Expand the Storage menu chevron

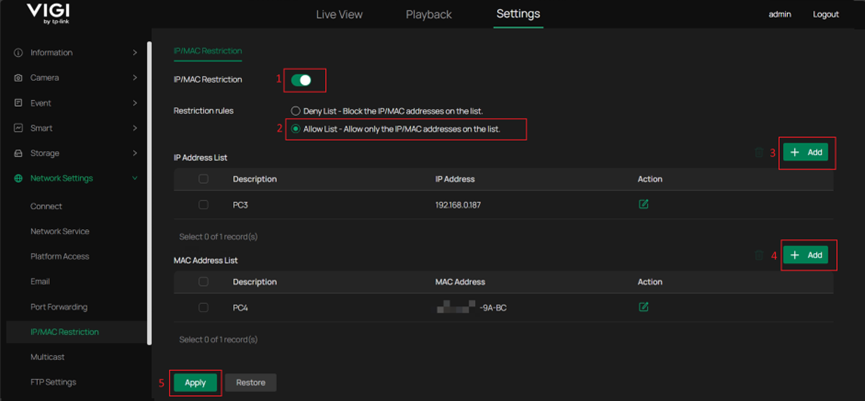click(135, 153)
